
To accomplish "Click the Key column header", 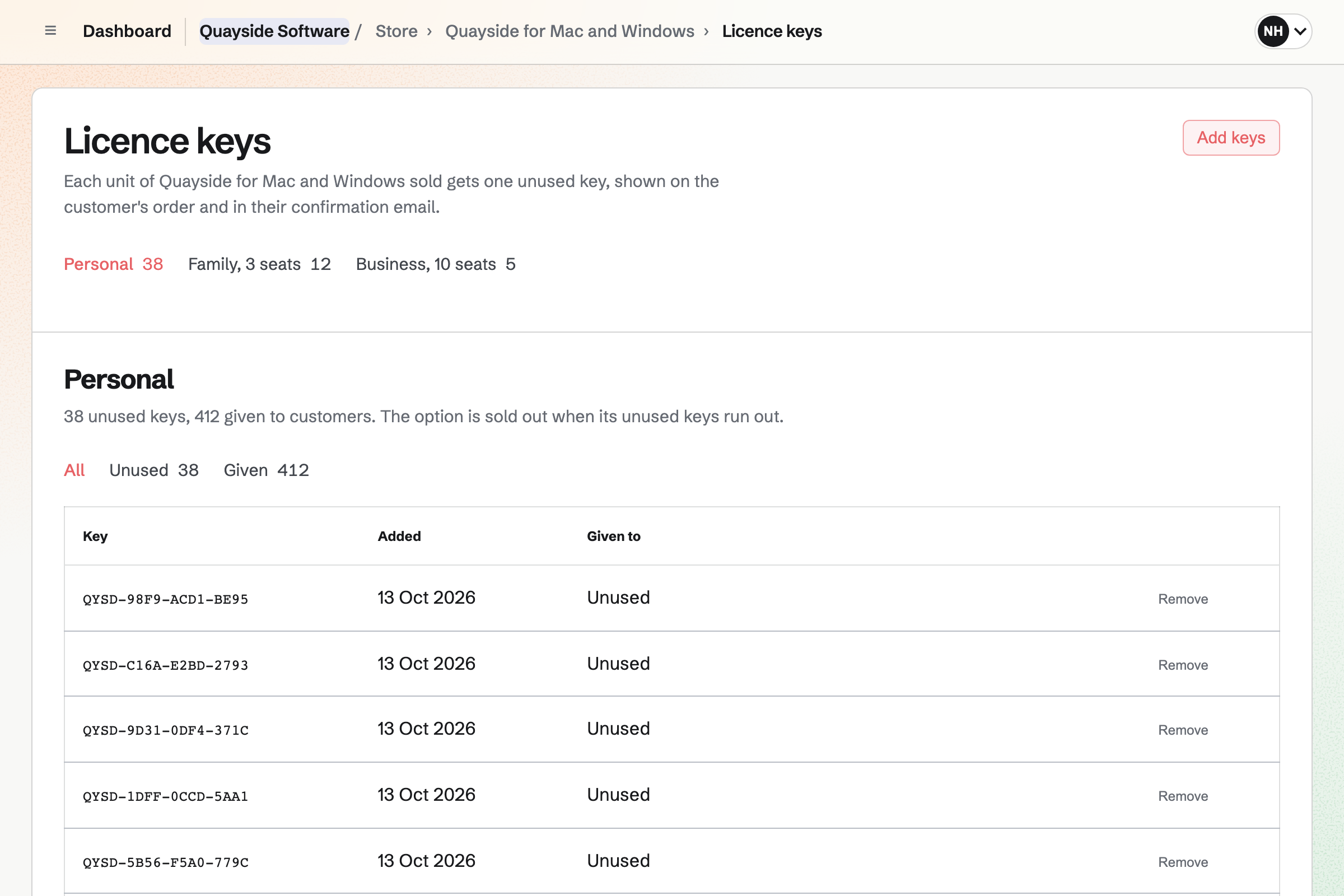I will 95,536.
